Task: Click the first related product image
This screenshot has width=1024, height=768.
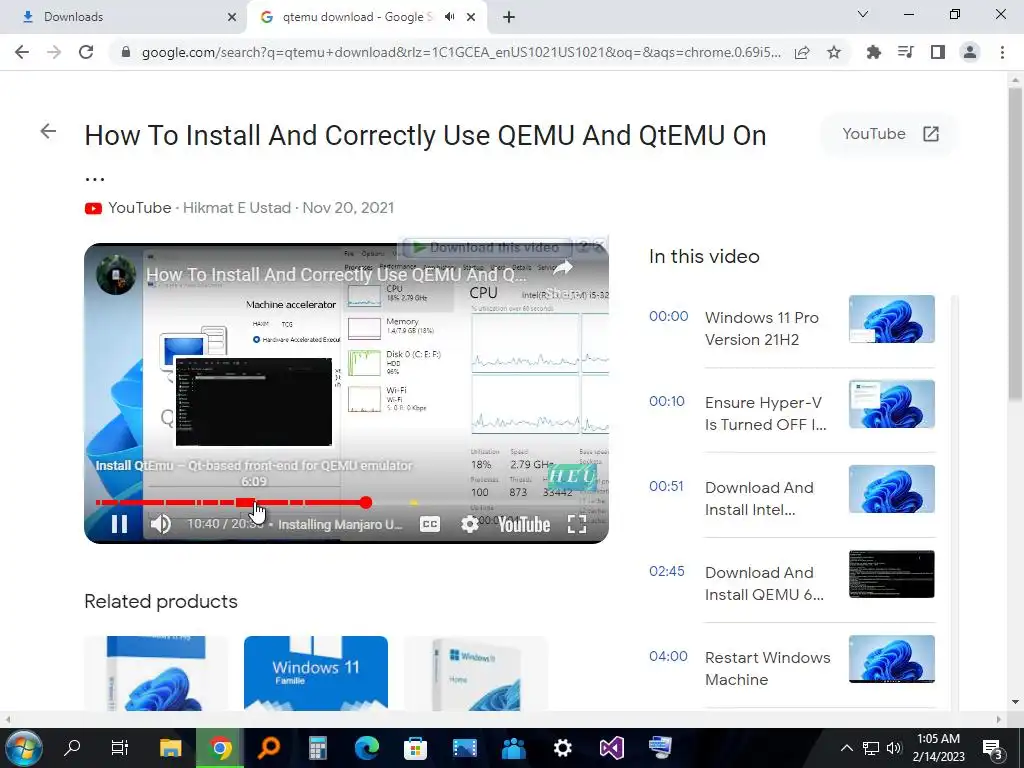Action: coord(156,673)
